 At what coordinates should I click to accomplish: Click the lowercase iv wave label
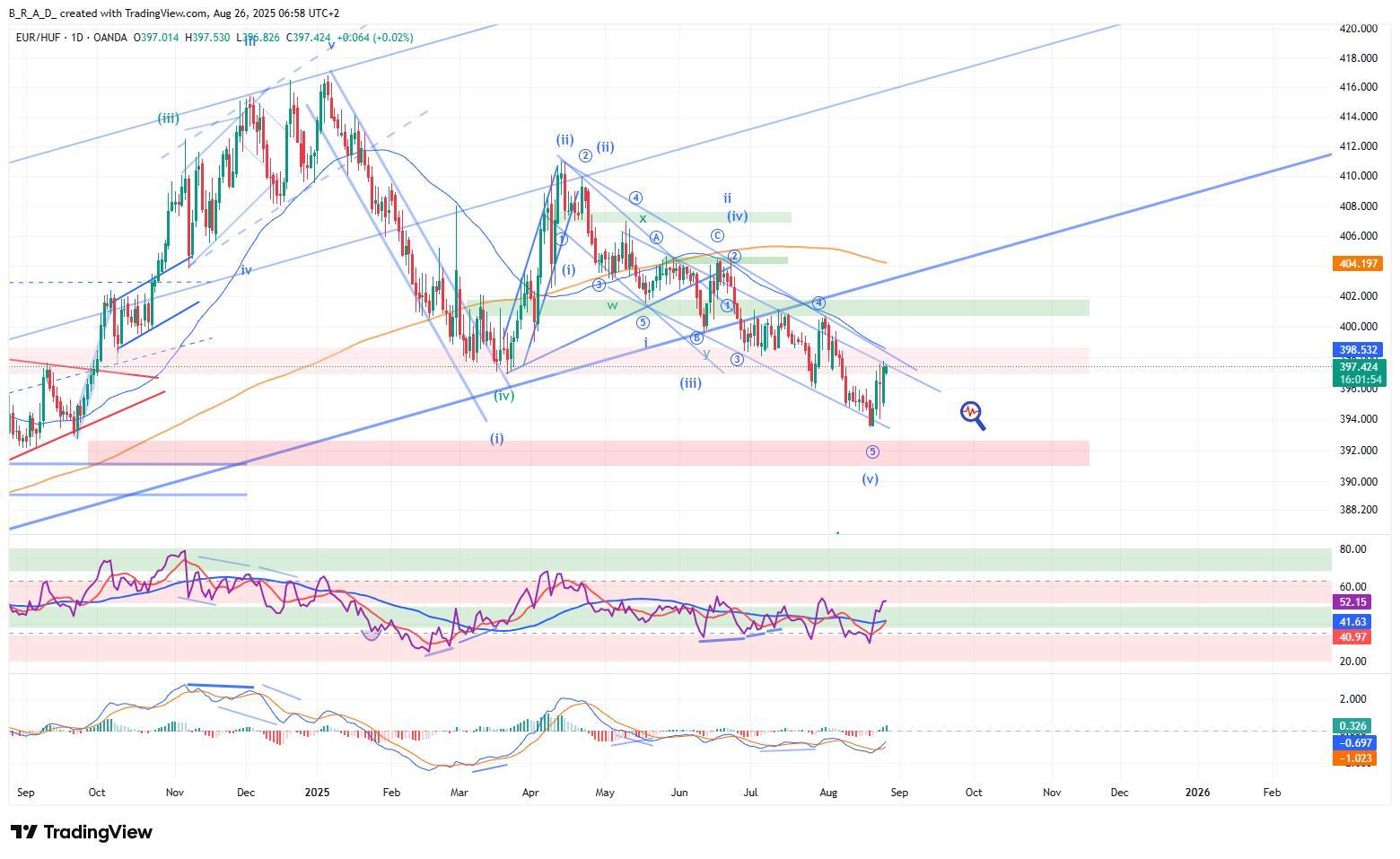pyautogui.click(x=246, y=269)
